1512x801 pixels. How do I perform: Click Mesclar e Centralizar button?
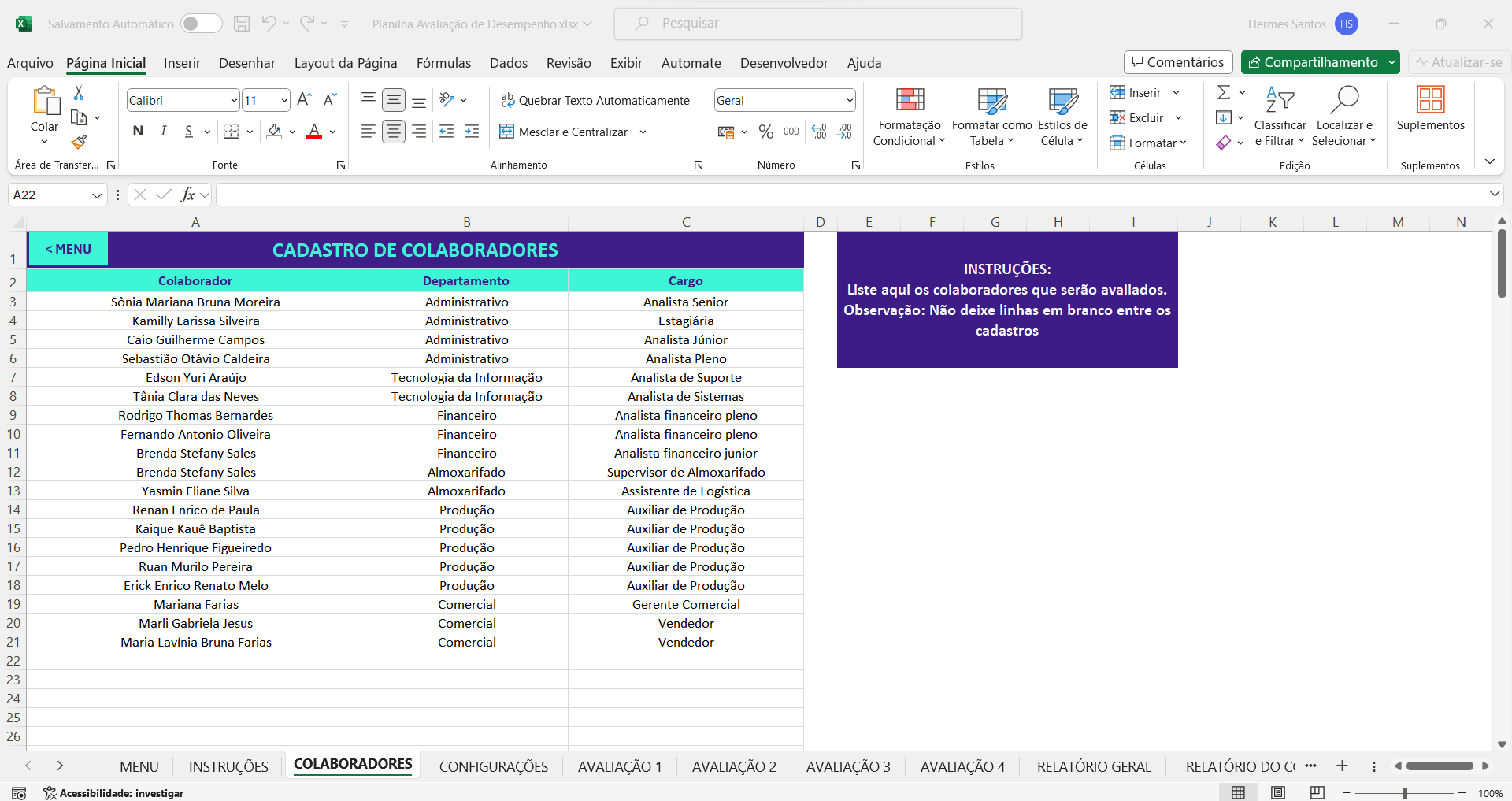click(564, 132)
